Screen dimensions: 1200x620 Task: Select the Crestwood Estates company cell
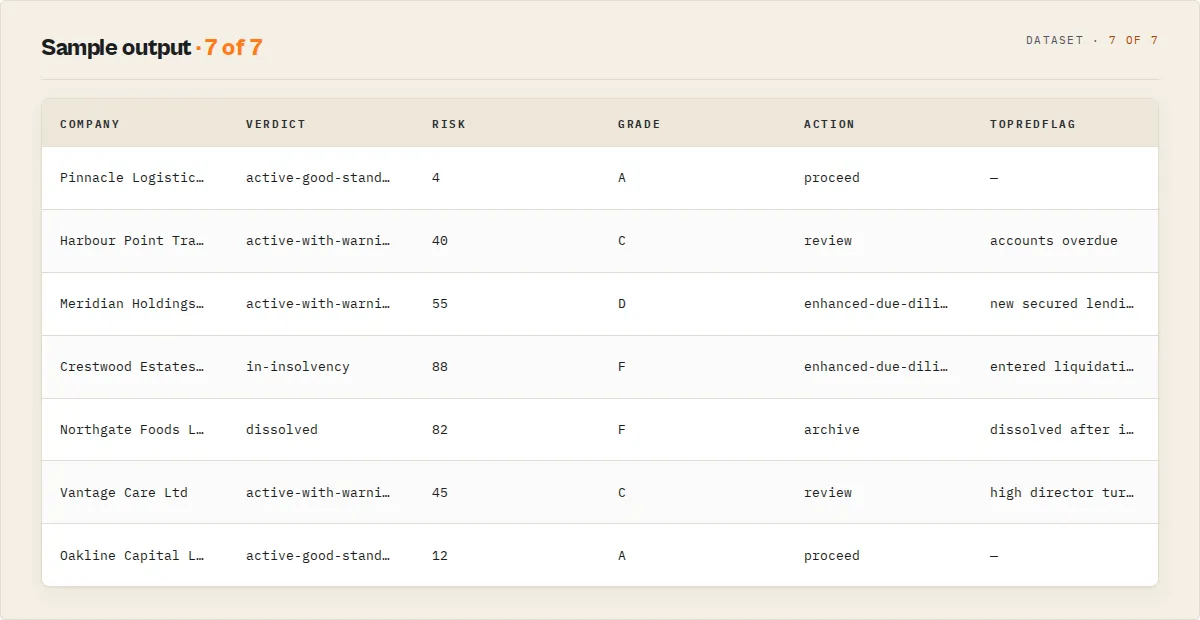click(132, 367)
